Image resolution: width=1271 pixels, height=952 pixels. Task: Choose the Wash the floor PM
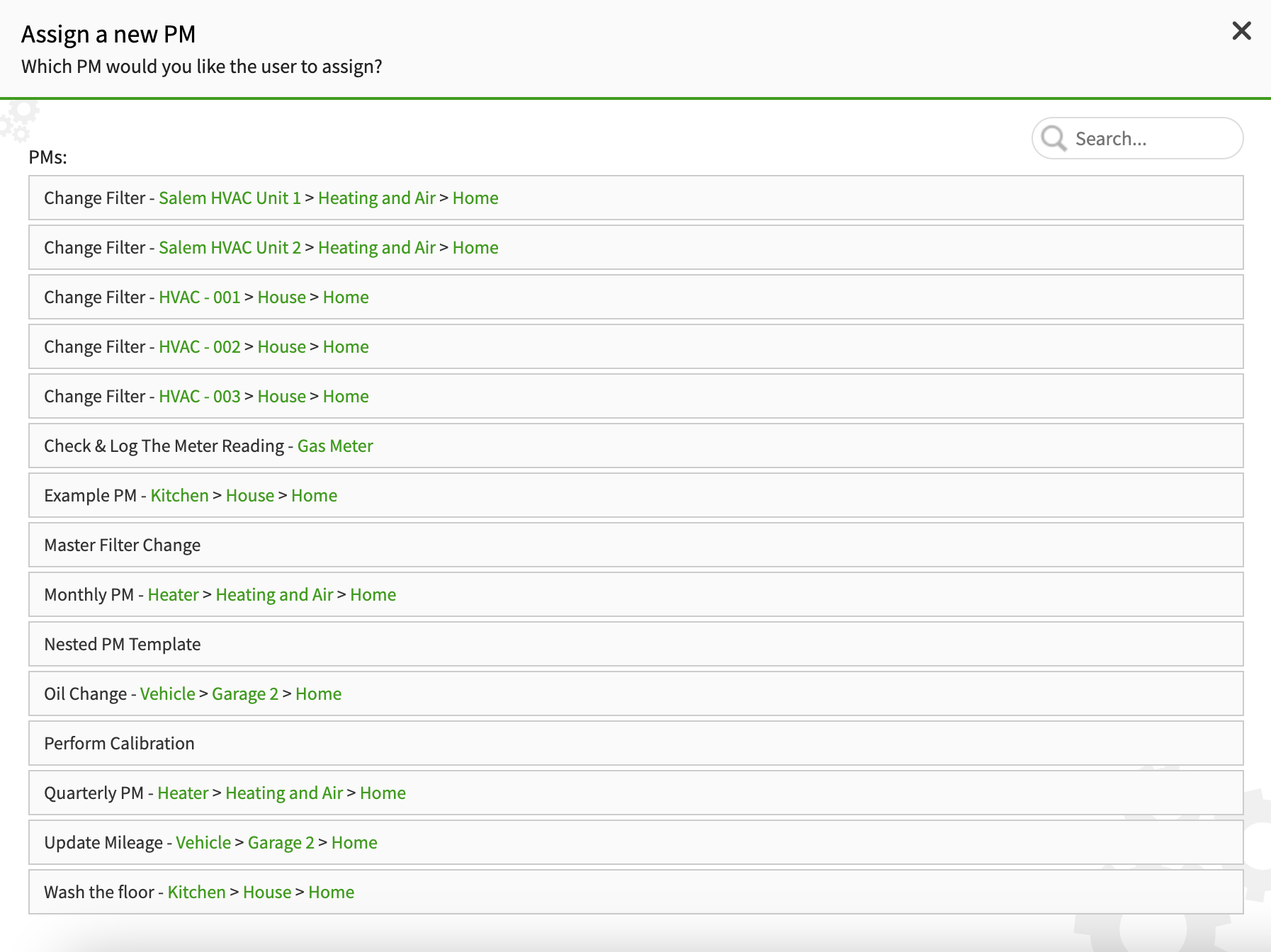[98, 892]
